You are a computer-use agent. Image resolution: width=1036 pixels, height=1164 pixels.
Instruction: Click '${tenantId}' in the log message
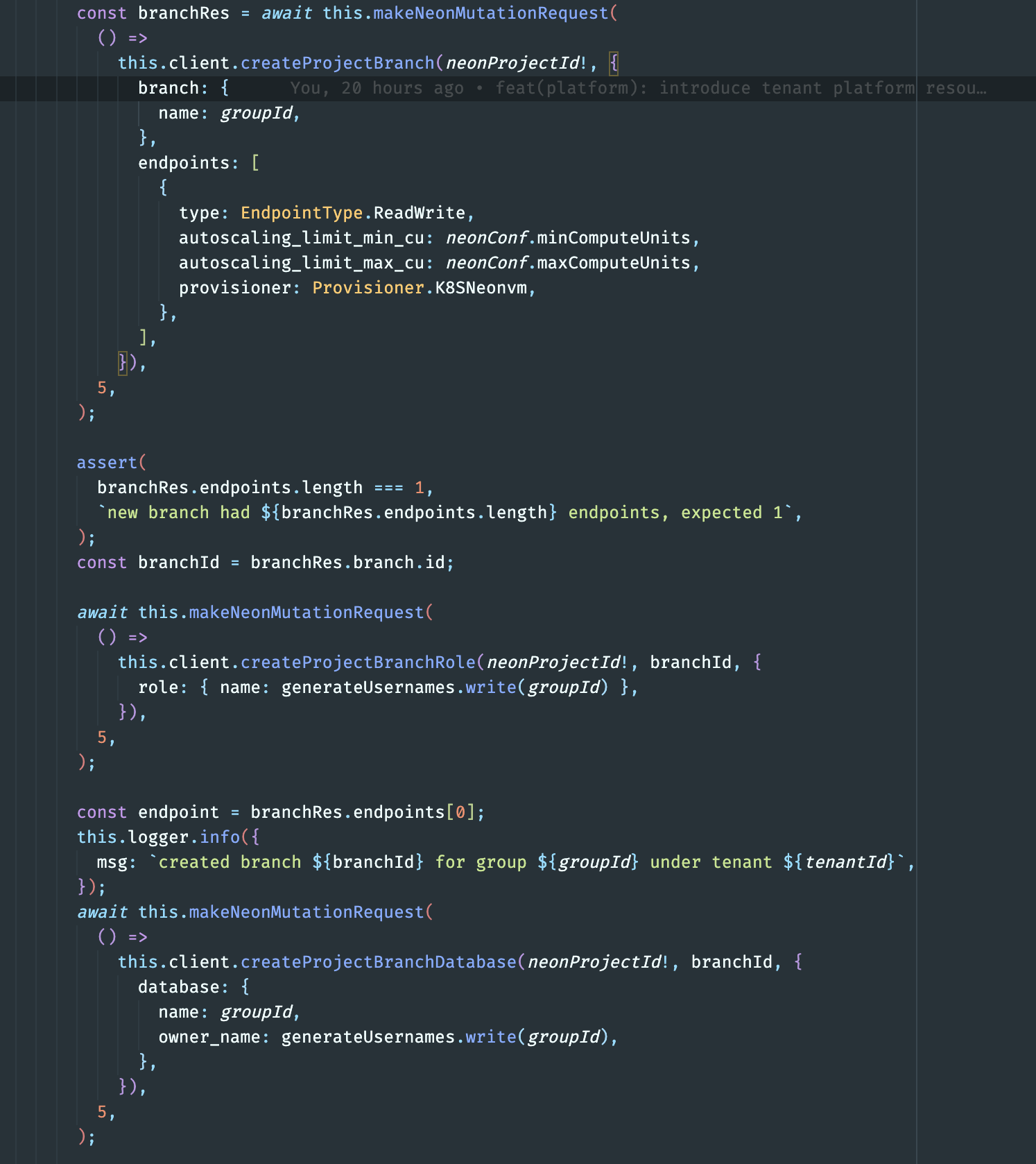click(839, 862)
